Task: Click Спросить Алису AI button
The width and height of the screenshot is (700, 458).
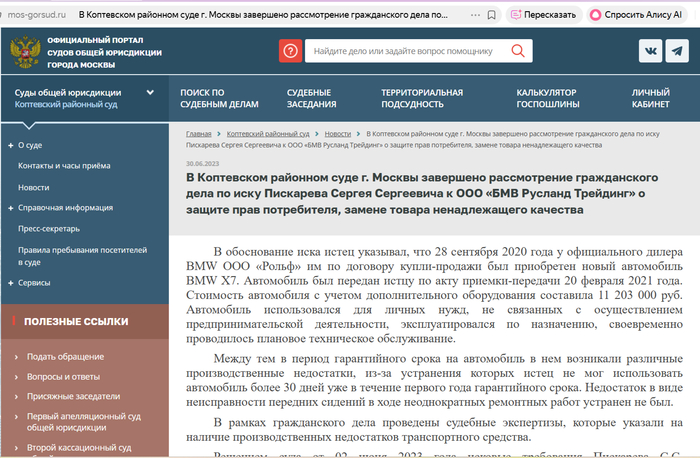Action: (637, 15)
